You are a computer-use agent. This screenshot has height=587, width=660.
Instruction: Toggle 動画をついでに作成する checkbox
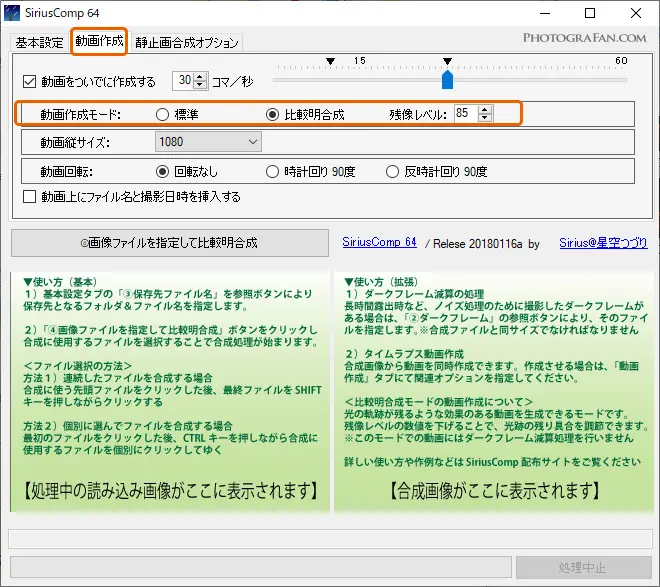coord(29,81)
